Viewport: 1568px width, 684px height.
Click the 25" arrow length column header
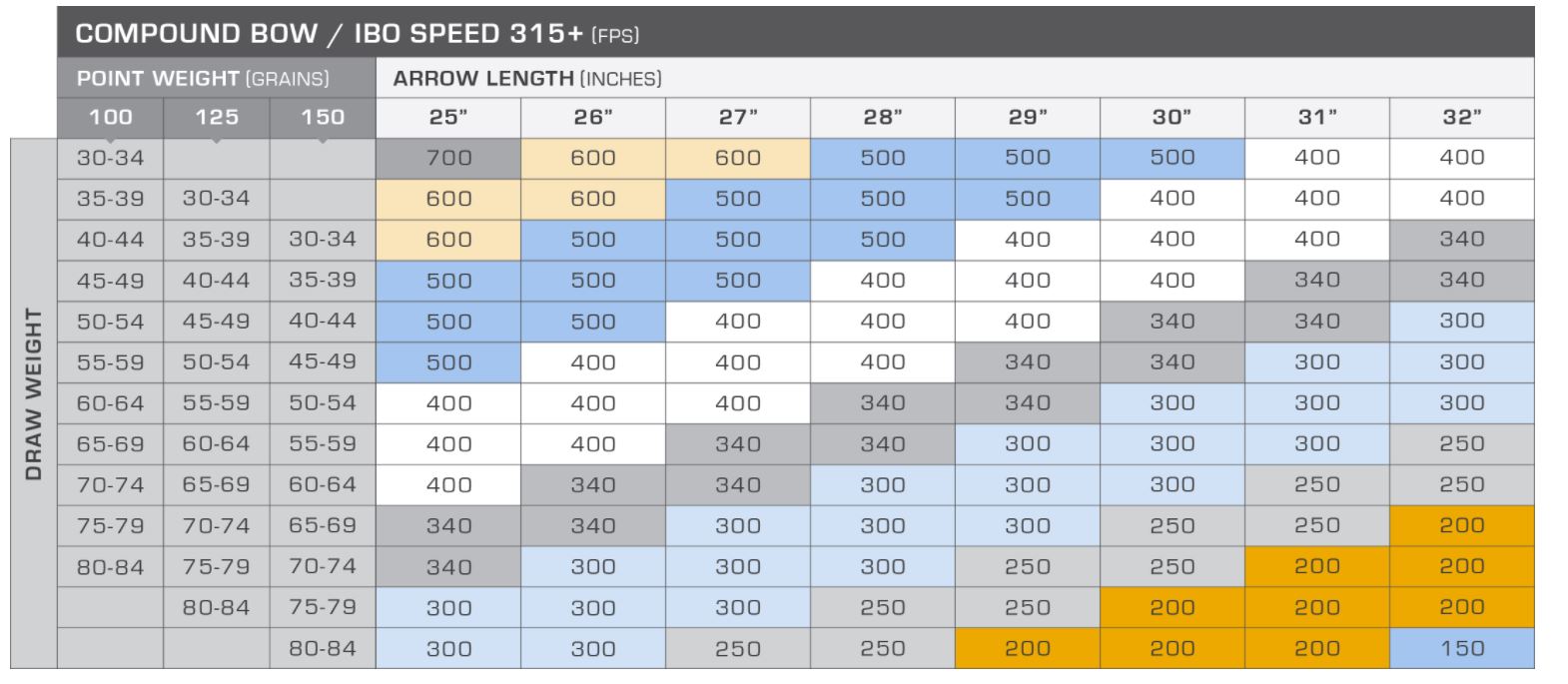tap(448, 118)
